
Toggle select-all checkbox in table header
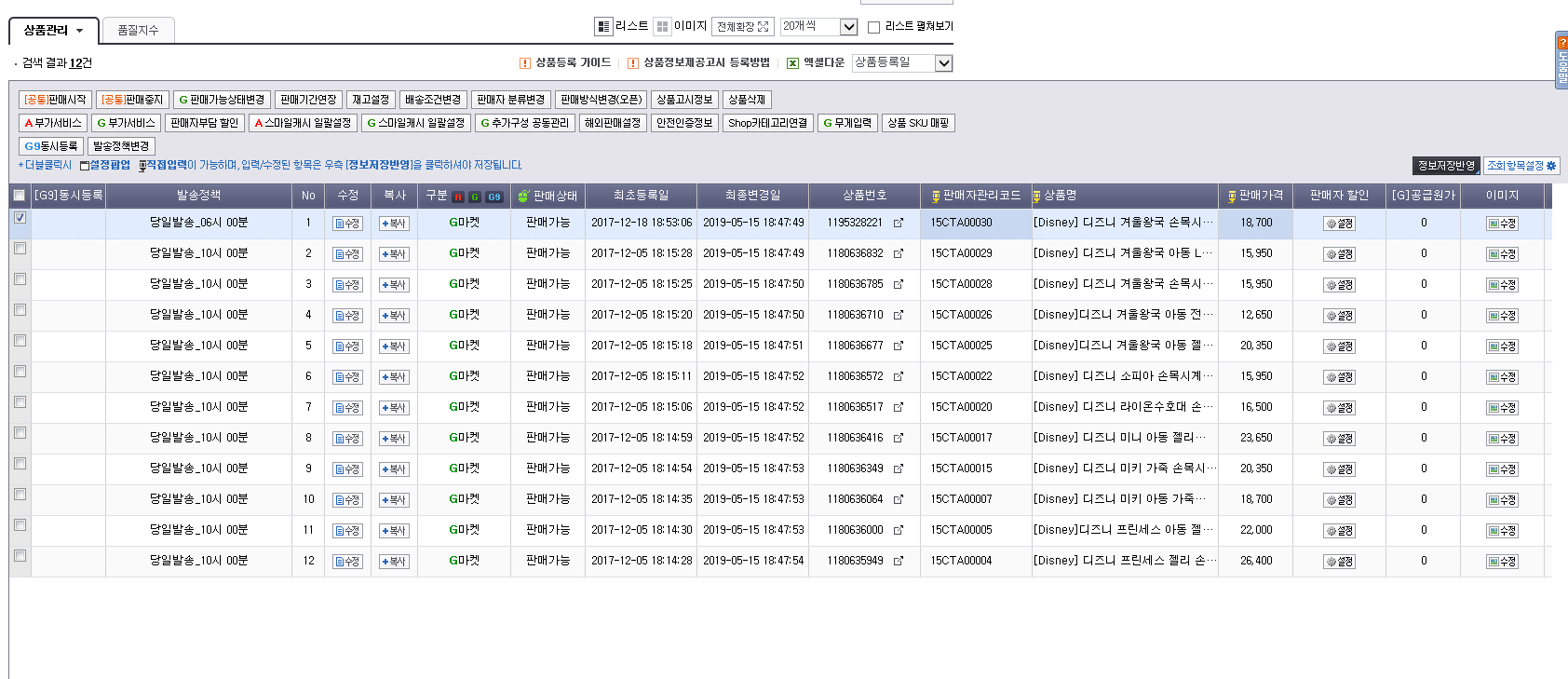(x=19, y=196)
